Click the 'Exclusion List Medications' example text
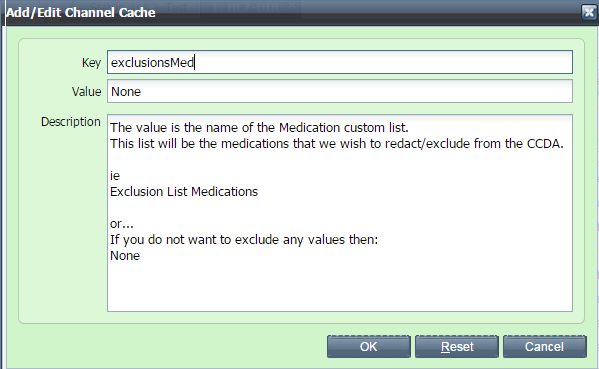The image size is (599, 369). pyautogui.click(x=184, y=191)
